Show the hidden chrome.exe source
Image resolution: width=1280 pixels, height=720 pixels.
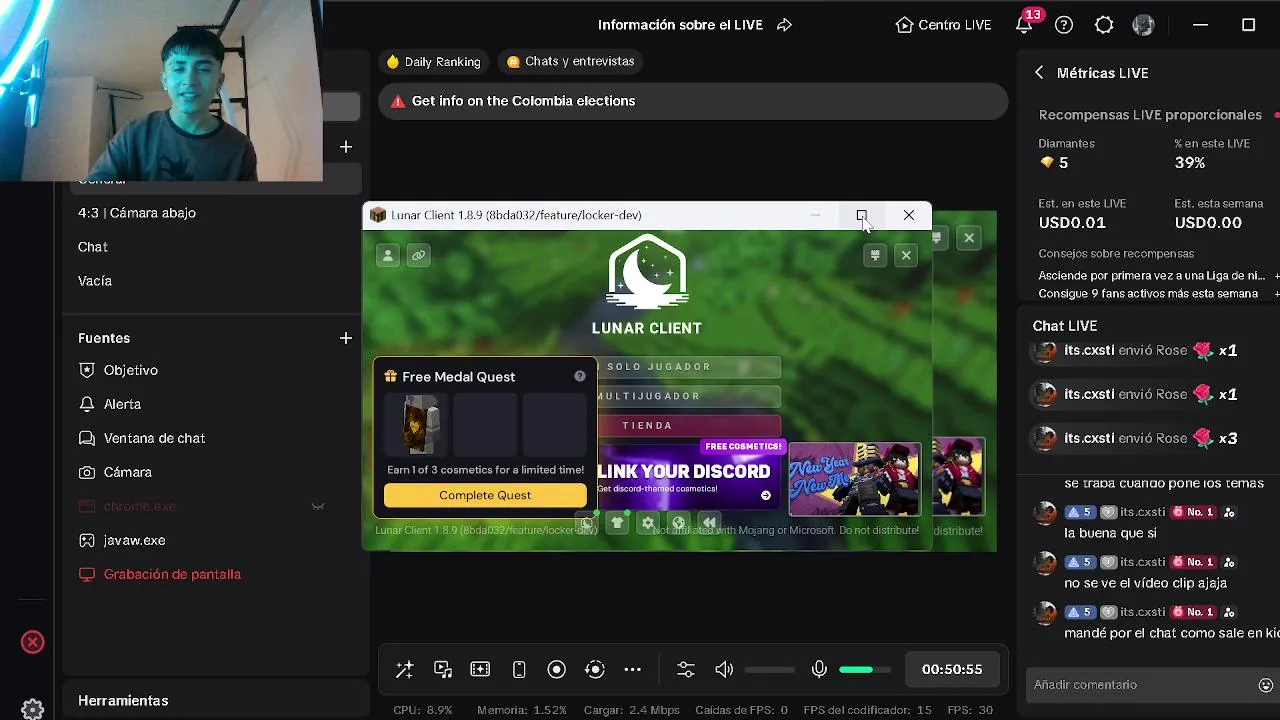pyautogui.click(x=318, y=506)
